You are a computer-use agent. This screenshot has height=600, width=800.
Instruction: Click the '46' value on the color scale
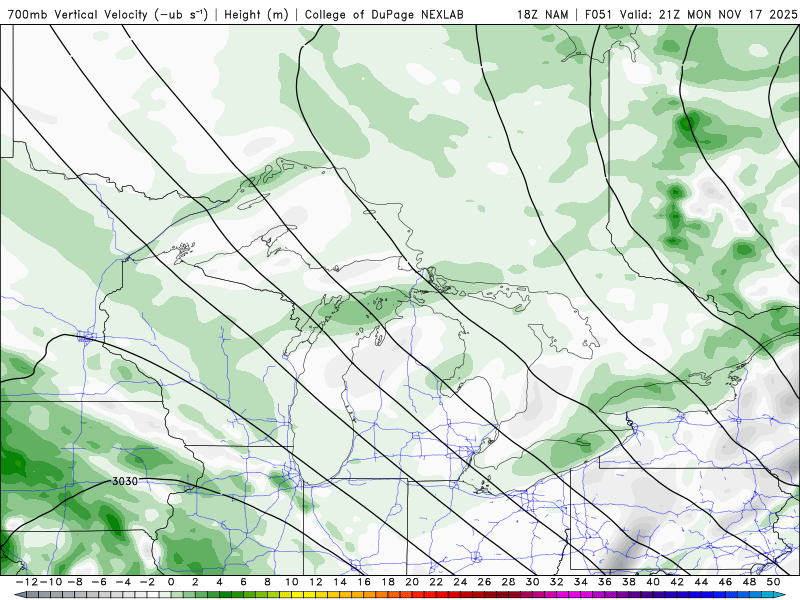point(726,582)
